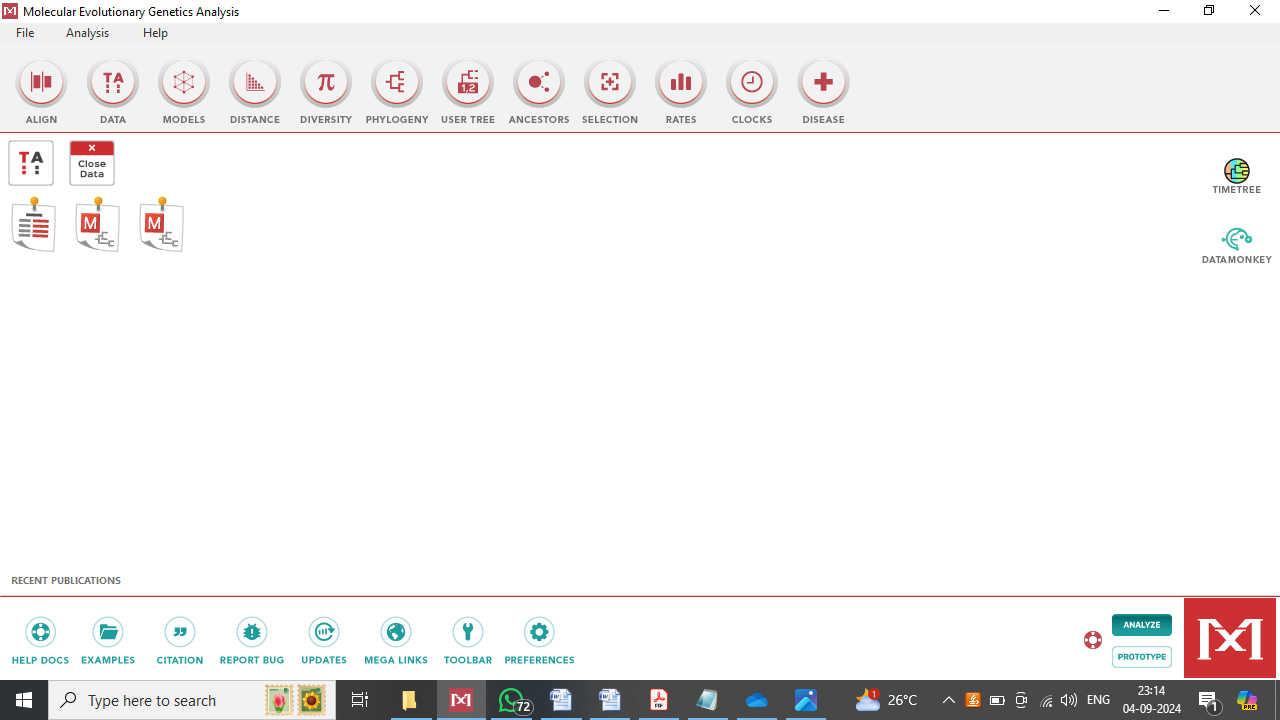Open the second pinned MEGA tree result
The width and height of the screenshot is (1280, 720).
(161, 225)
